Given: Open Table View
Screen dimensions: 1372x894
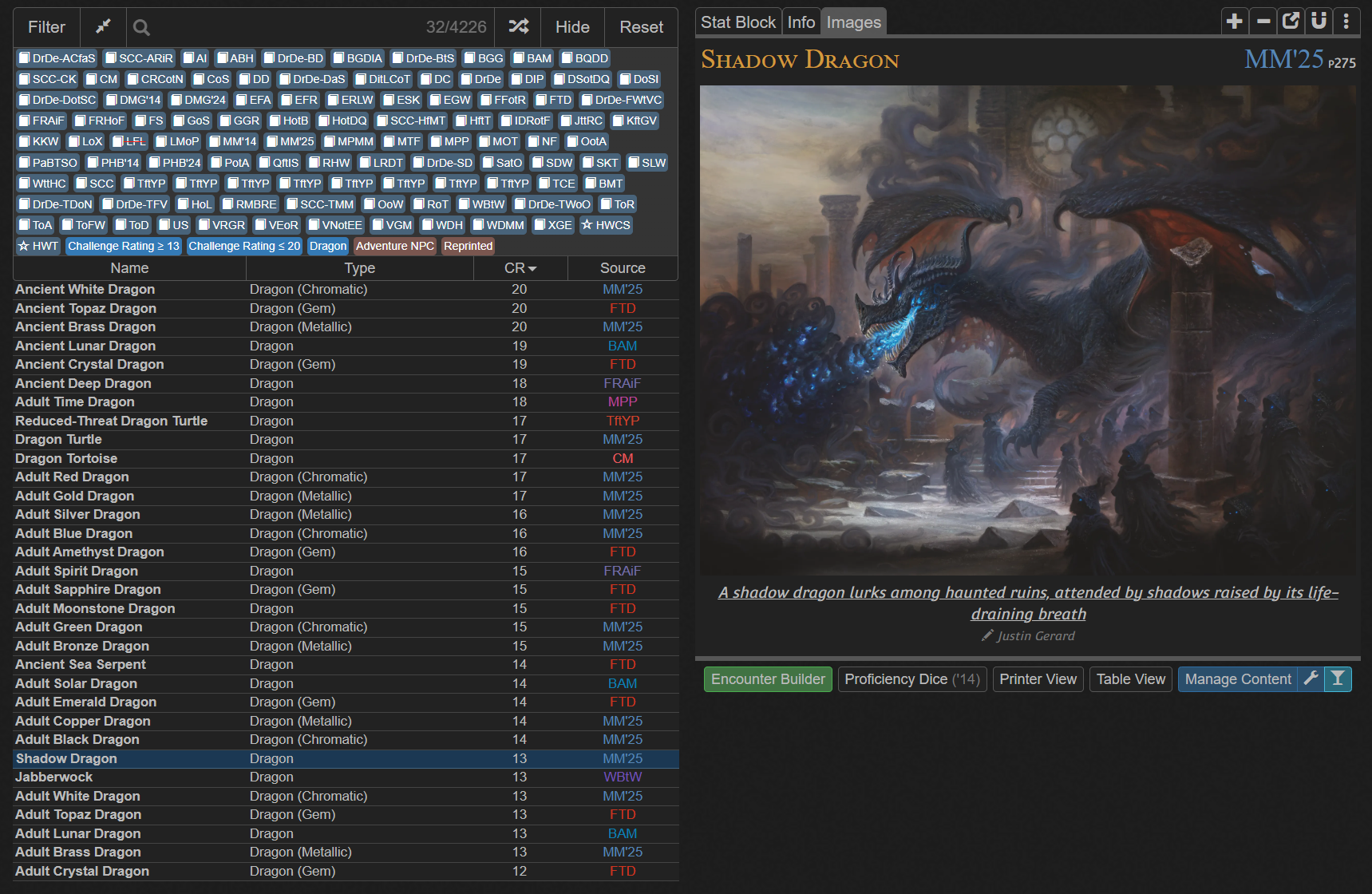Looking at the screenshot, I should (1131, 679).
